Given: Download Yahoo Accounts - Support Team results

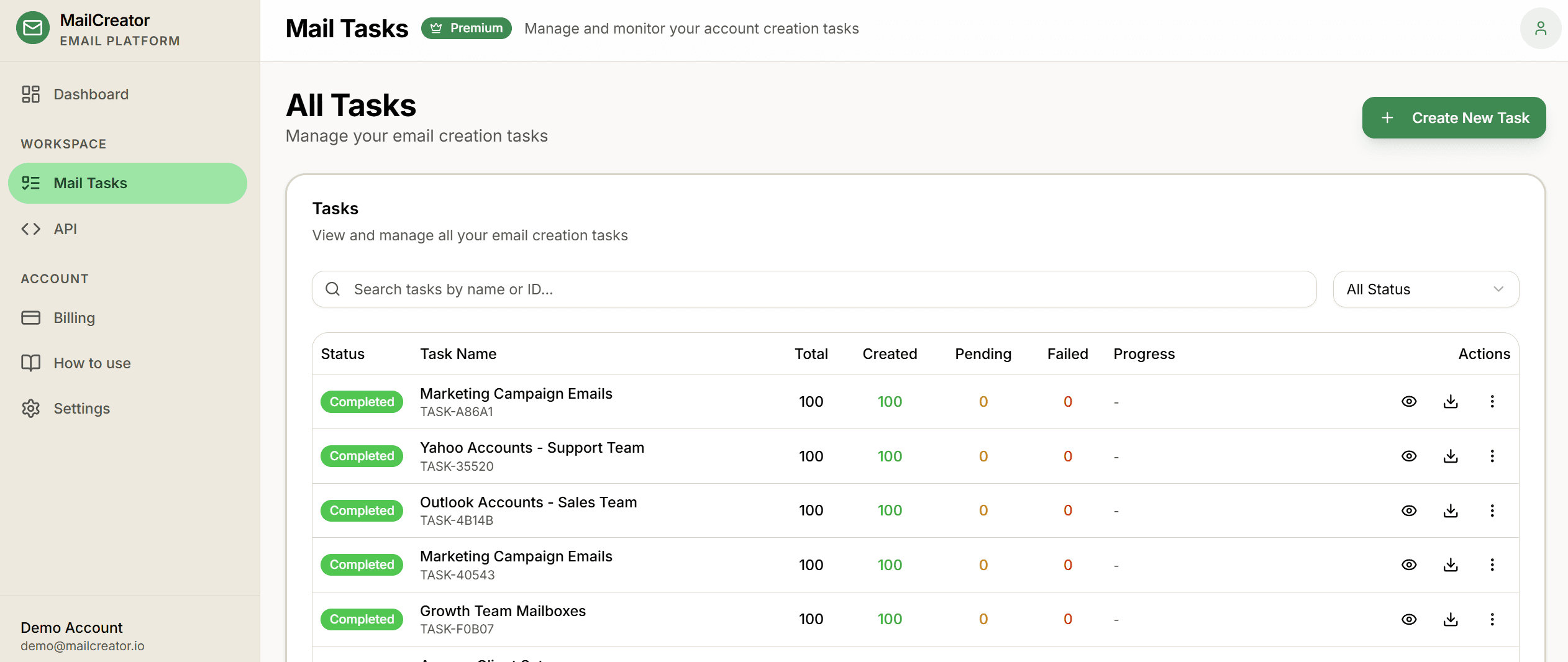Looking at the screenshot, I should (1451, 456).
